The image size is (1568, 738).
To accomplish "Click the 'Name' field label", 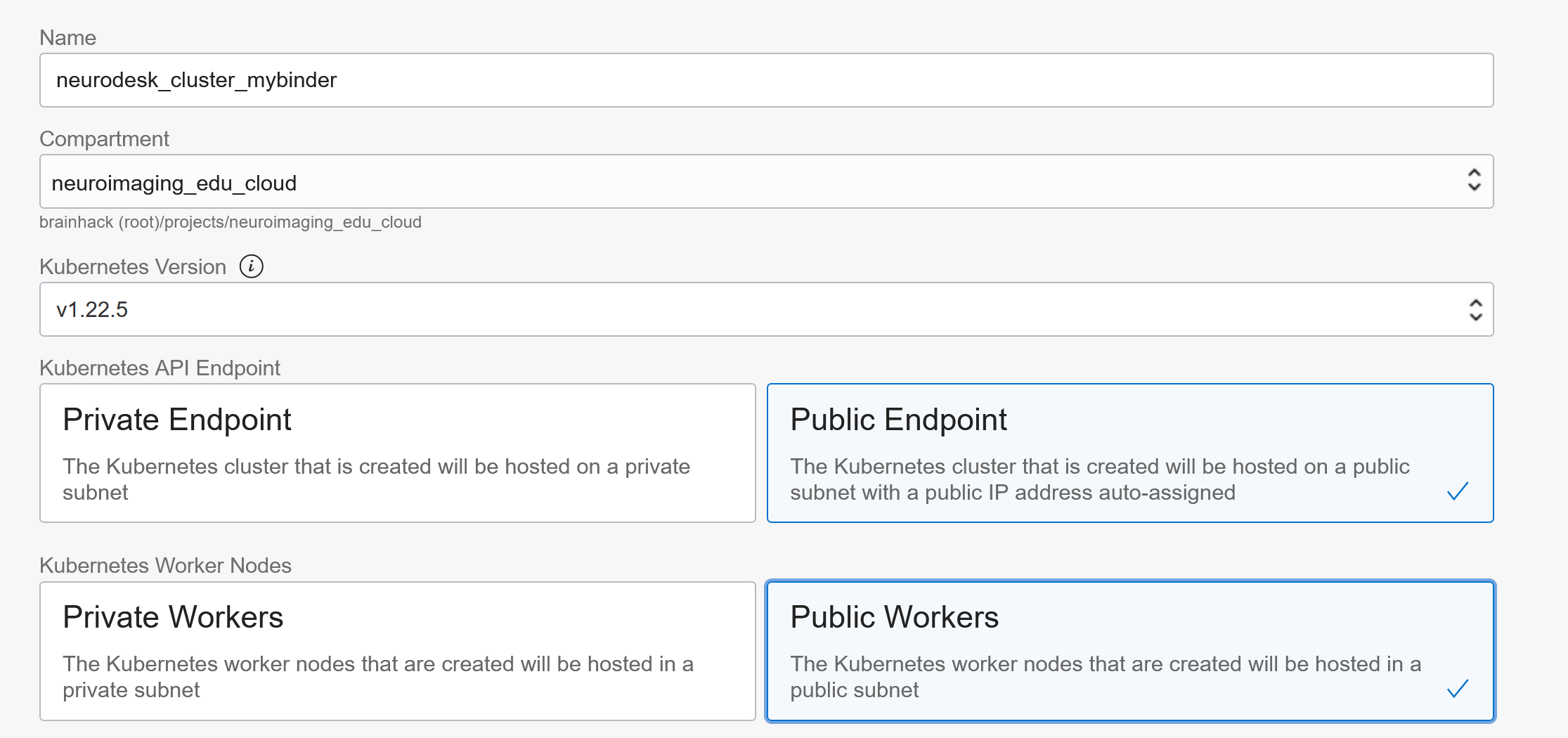I will (67, 37).
